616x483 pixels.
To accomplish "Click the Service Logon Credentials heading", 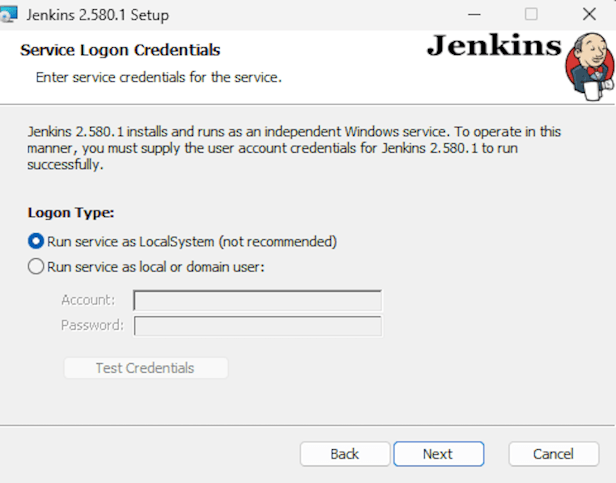I will coord(120,50).
